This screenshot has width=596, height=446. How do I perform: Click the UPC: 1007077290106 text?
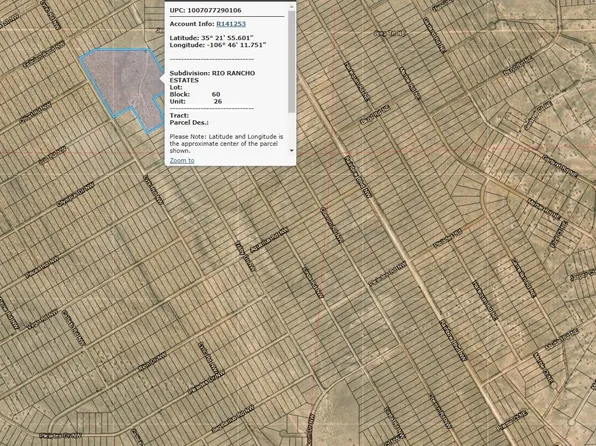coord(205,10)
